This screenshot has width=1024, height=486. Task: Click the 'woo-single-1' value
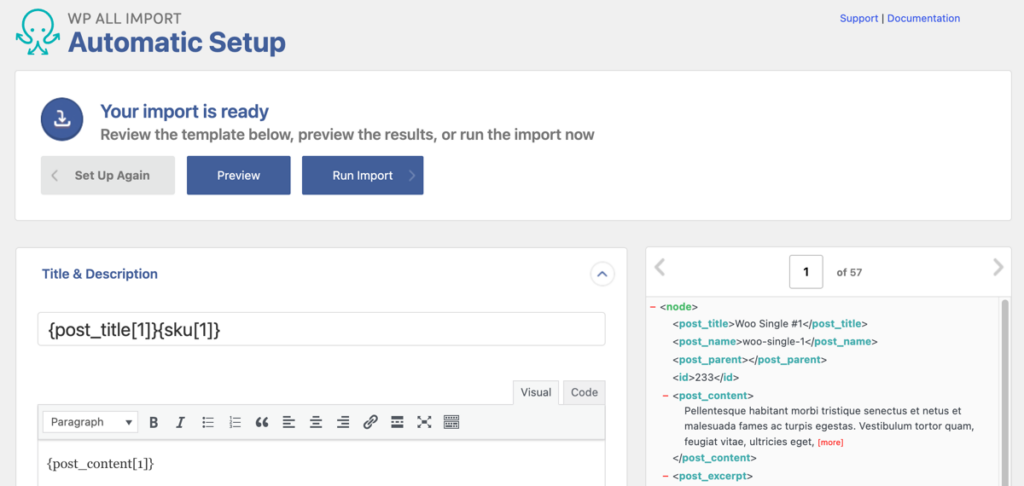(x=771, y=342)
